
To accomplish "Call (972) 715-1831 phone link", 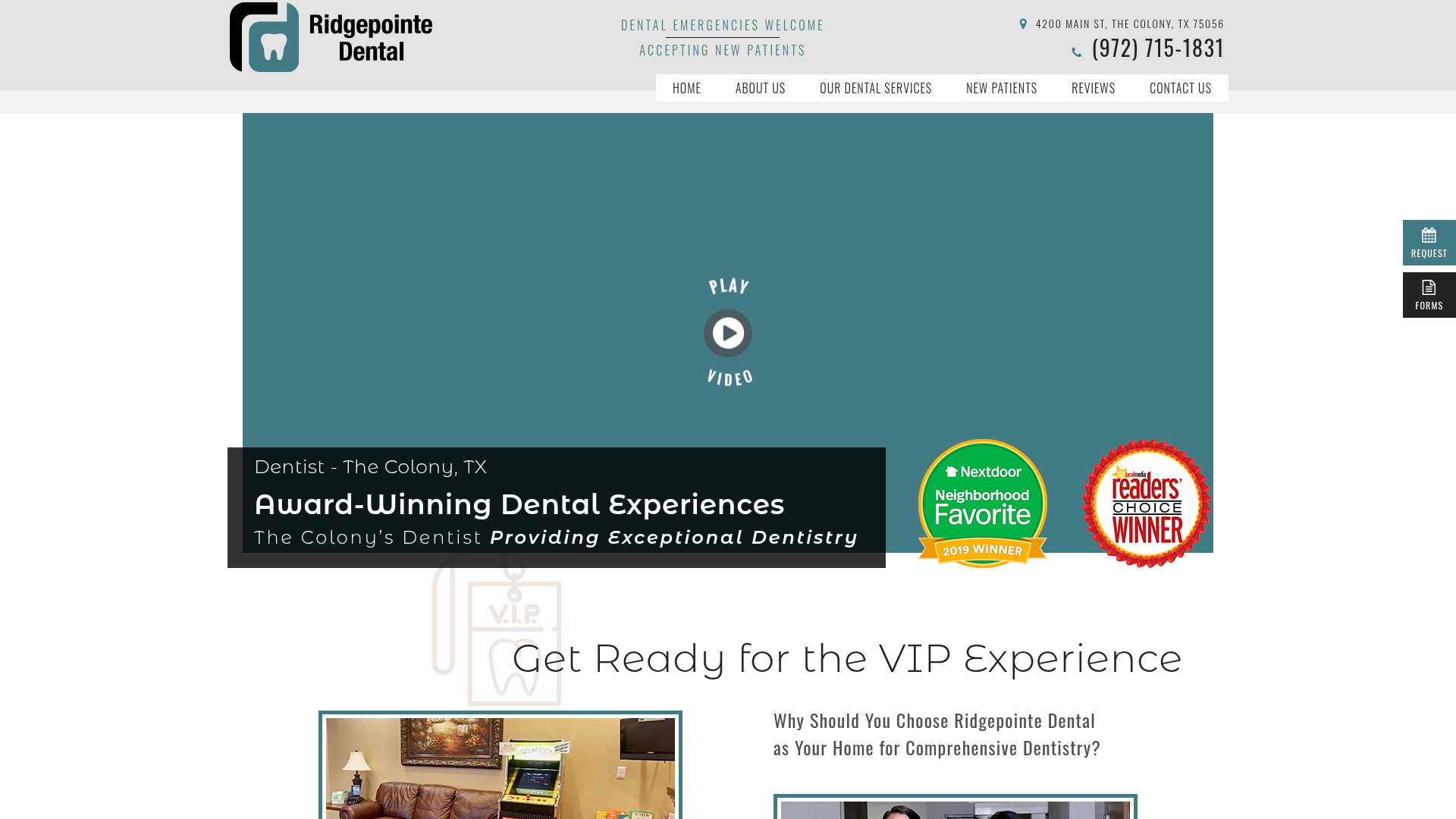I will click(x=1158, y=48).
